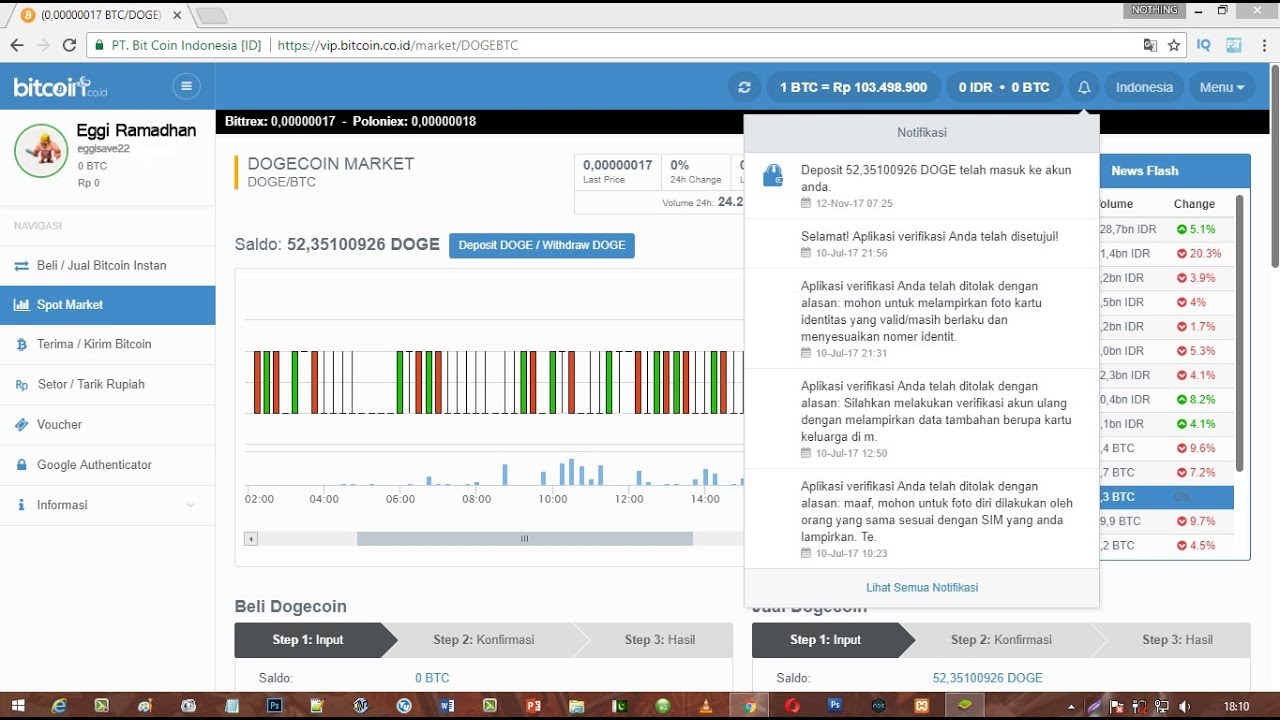Click the 0 IDR / 0 BTC balance button
This screenshot has height=720, width=1280.
(x=1004, y=87)
